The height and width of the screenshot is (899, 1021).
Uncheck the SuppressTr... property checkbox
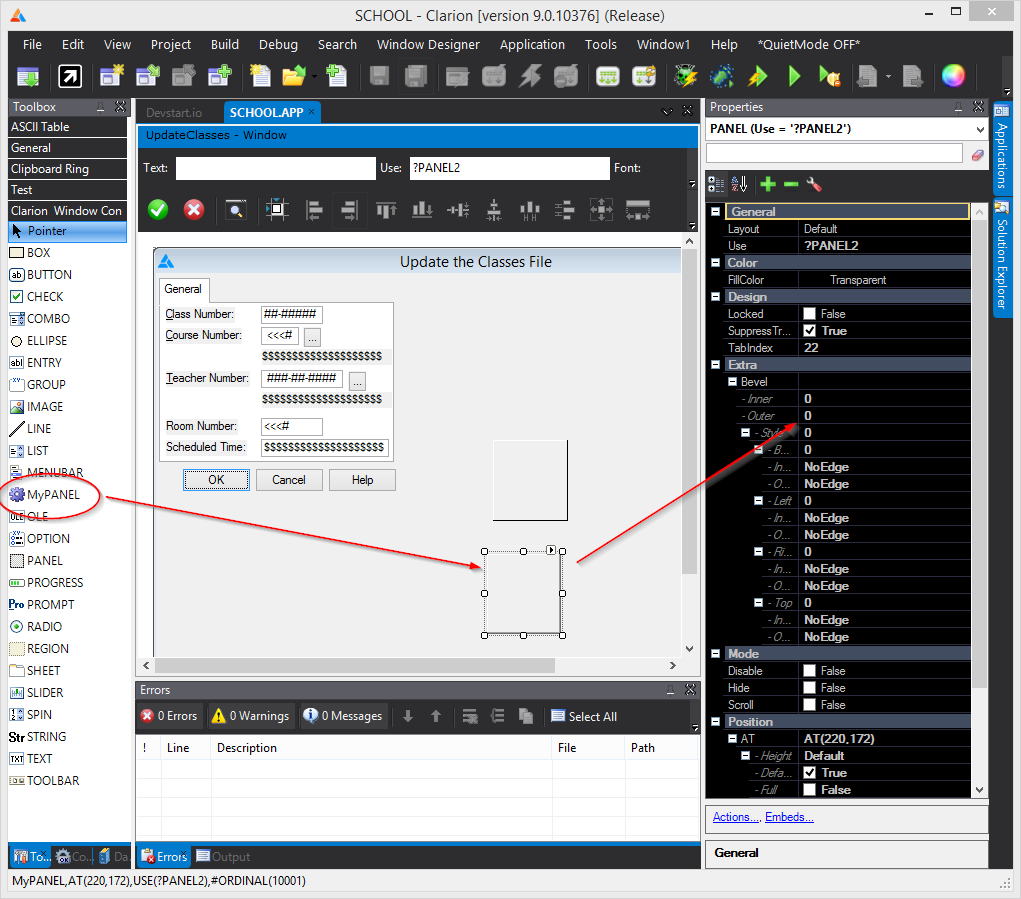(810, 331)
